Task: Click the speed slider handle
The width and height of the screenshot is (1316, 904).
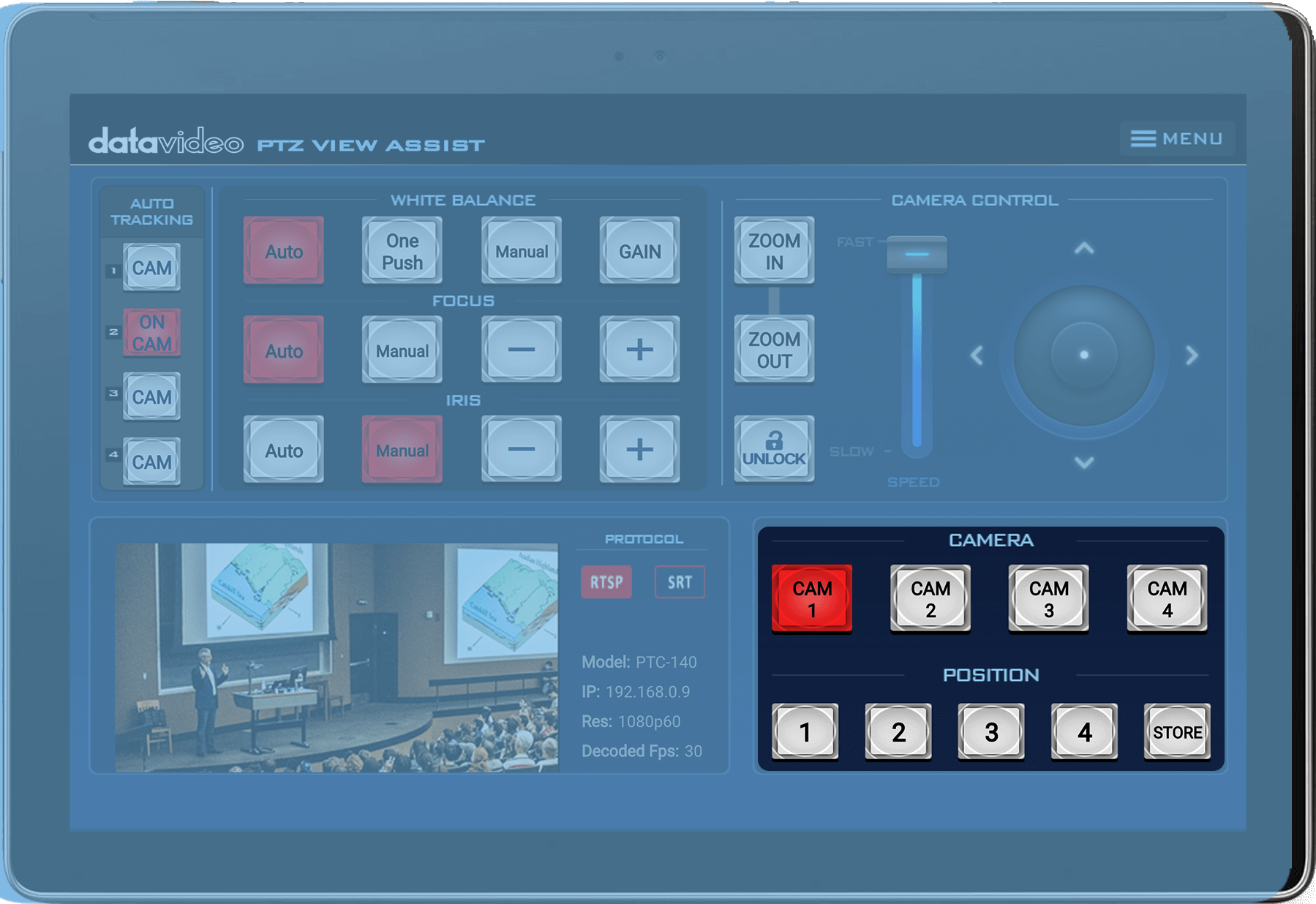Action: click(x=917, y=254)
